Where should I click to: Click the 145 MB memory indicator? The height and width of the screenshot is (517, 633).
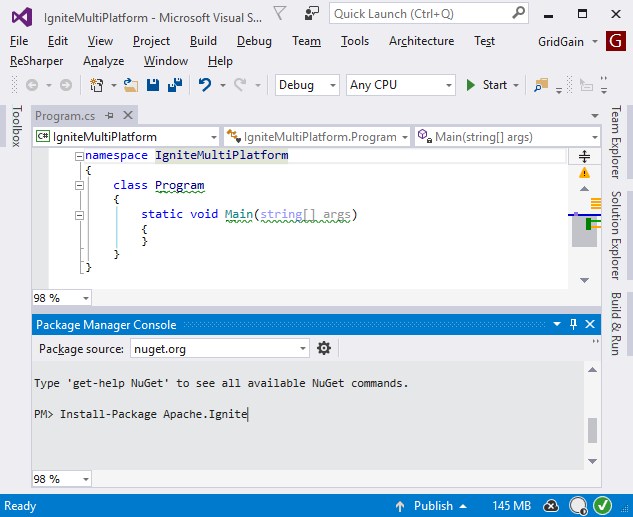click(511, 506)
